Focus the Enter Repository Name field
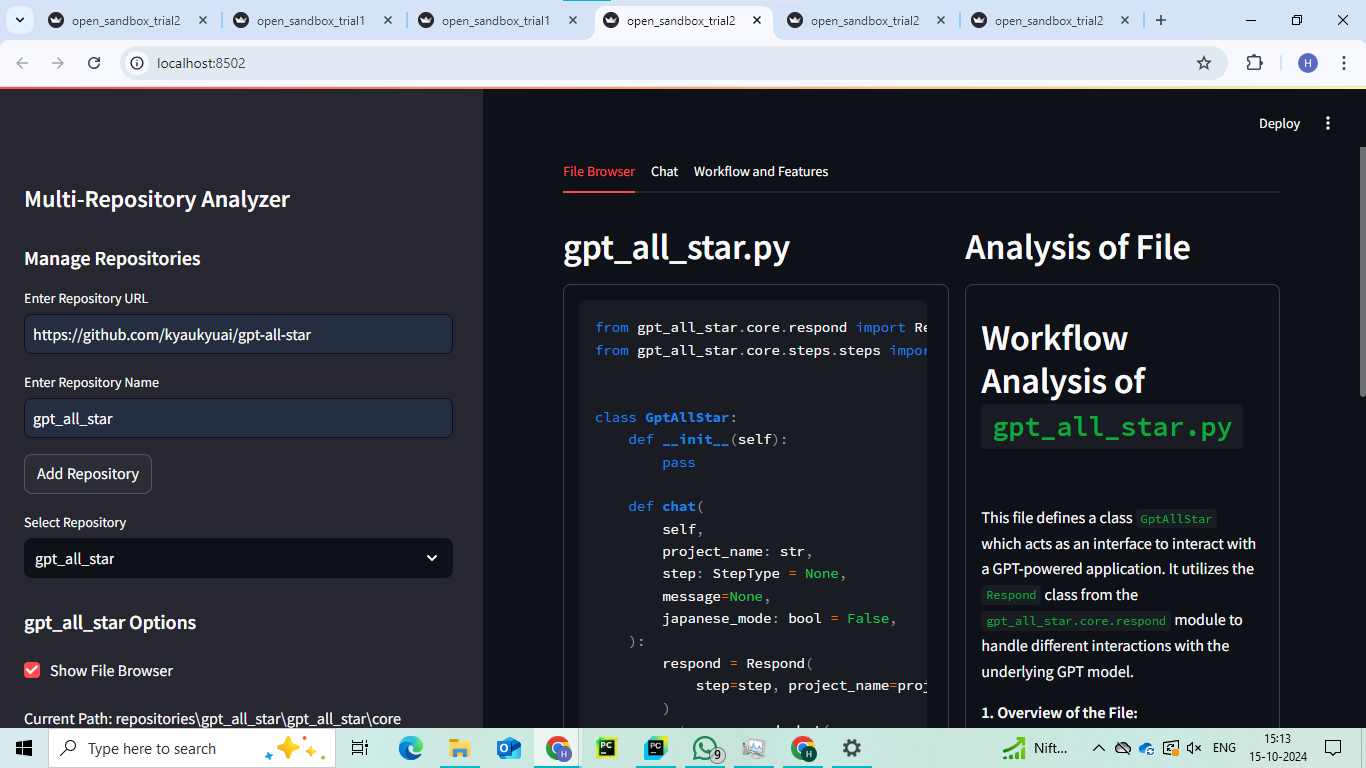The width and height of the screenshot is (1366, 768). click(x=238, y=418)
